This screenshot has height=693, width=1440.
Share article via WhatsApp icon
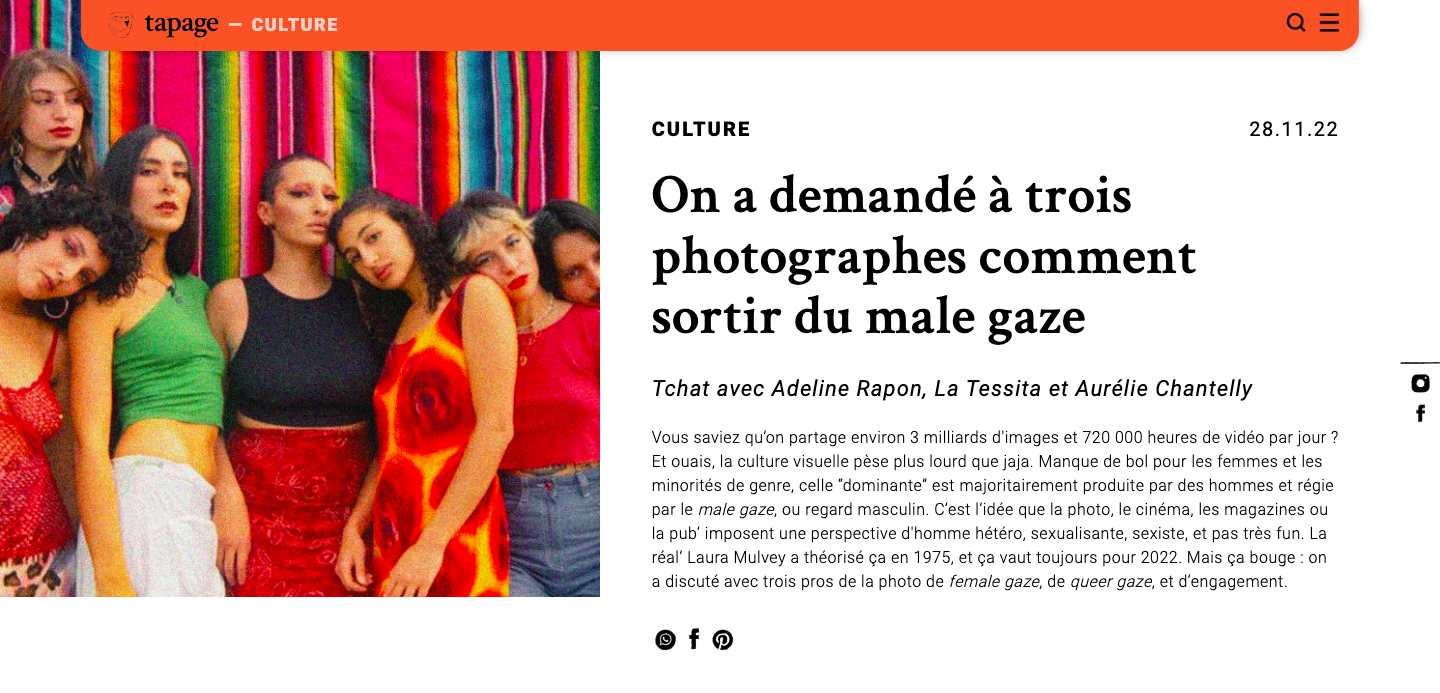click(665, 640)
